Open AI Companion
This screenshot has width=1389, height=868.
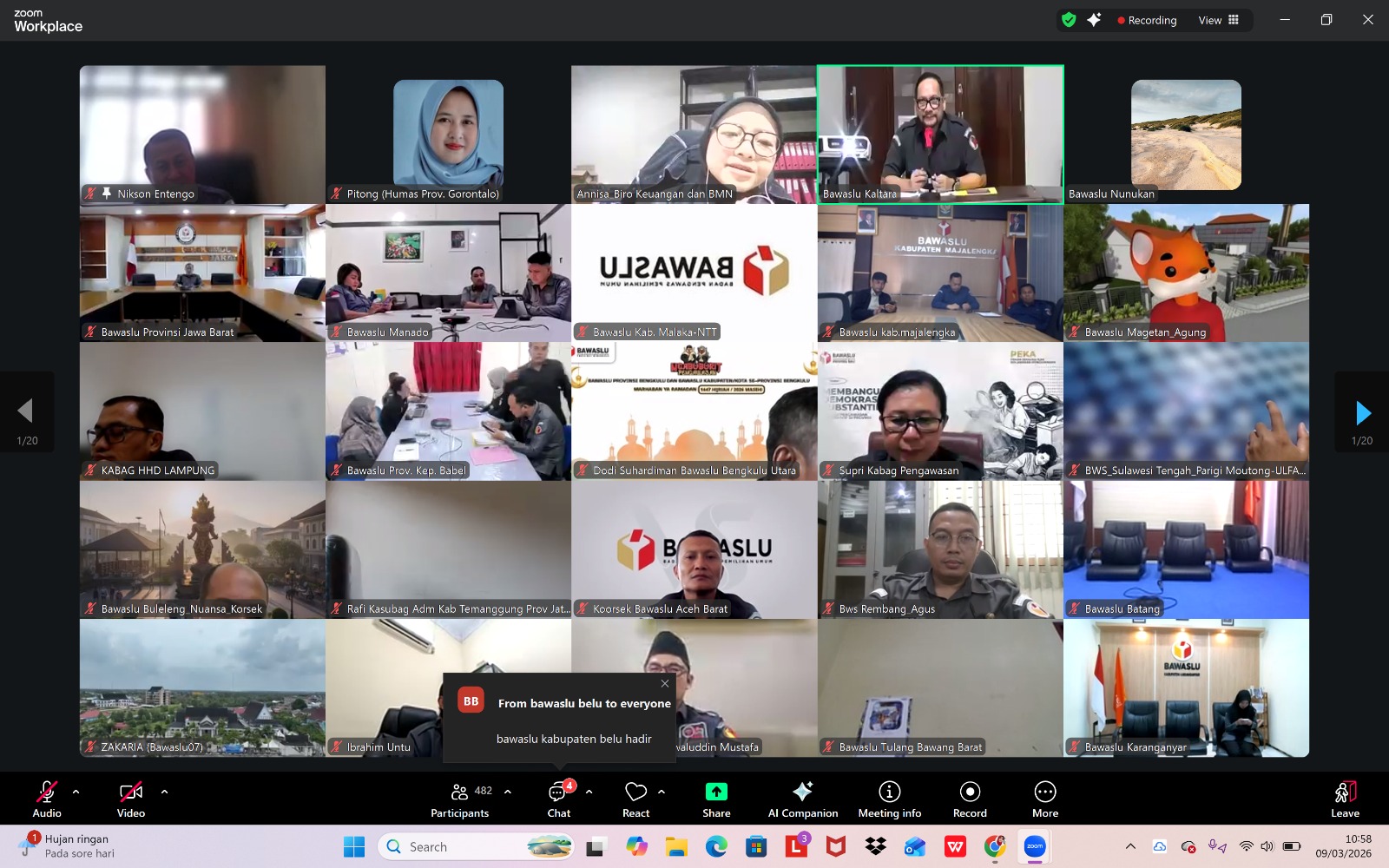pos(803,799)
